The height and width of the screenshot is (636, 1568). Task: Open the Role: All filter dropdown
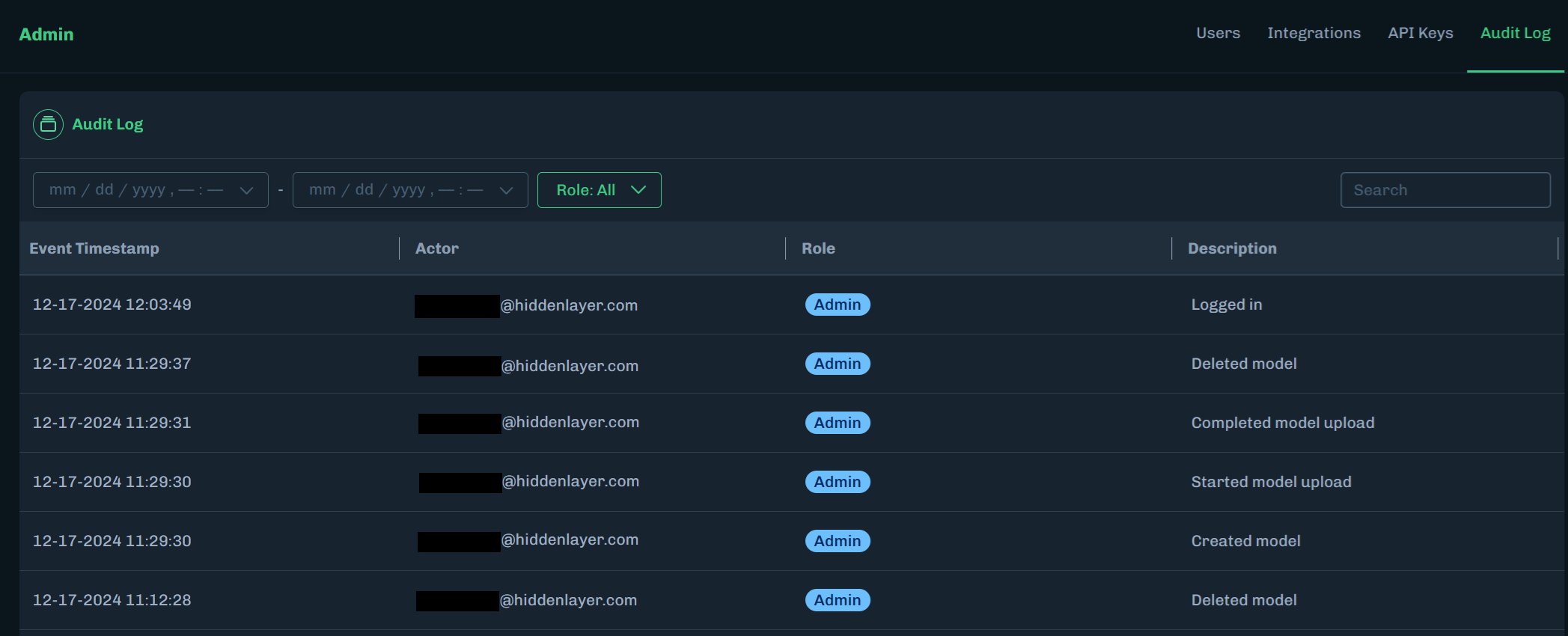click(x=599, y=190)
